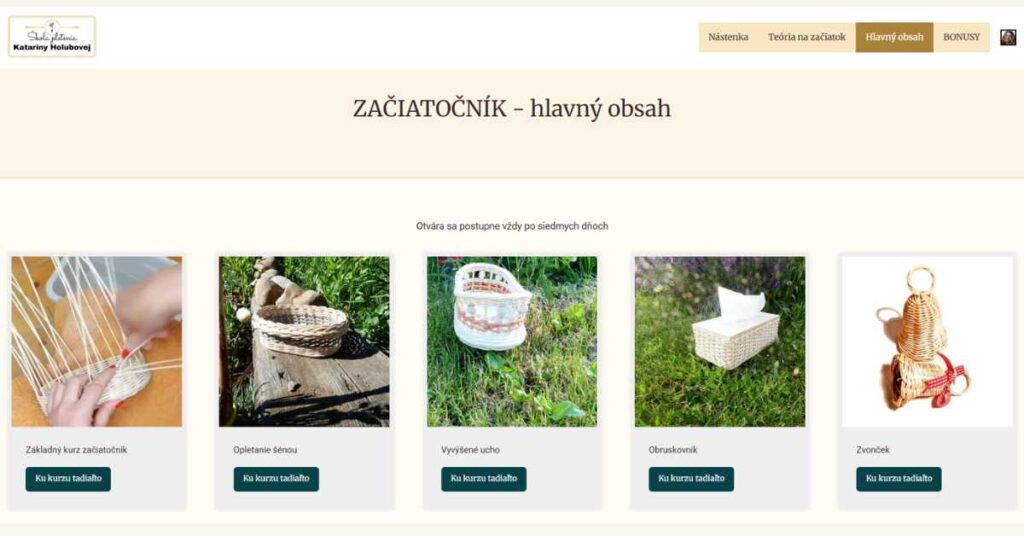The width and height of the screenshot is (1024, 536).
Task: Open the Obruskovník tissue box image
Action: [x=720, y=341]
